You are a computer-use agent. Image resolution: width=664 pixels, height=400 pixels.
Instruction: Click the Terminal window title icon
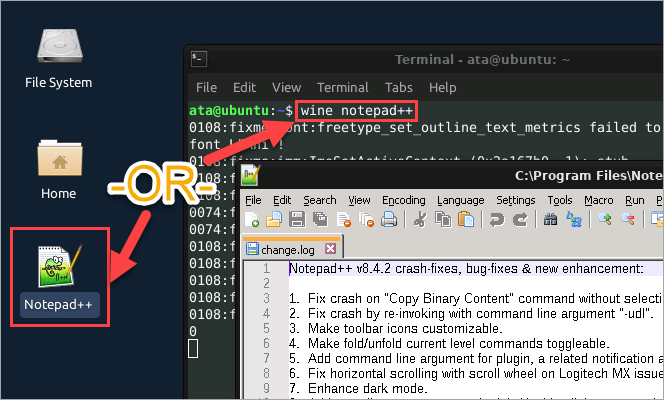199,59
